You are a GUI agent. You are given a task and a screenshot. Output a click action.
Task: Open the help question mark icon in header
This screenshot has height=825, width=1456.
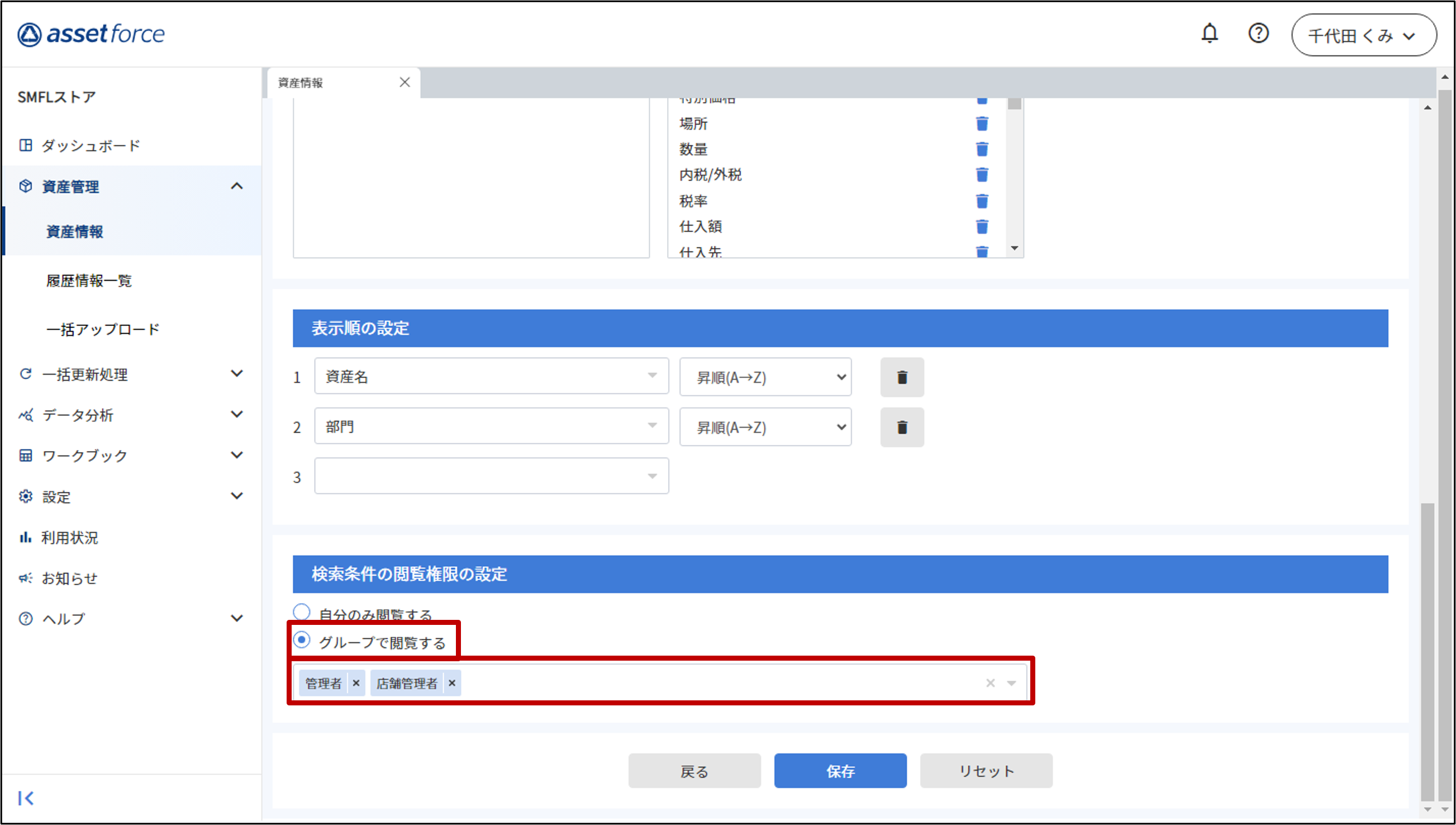(1258, 34)
